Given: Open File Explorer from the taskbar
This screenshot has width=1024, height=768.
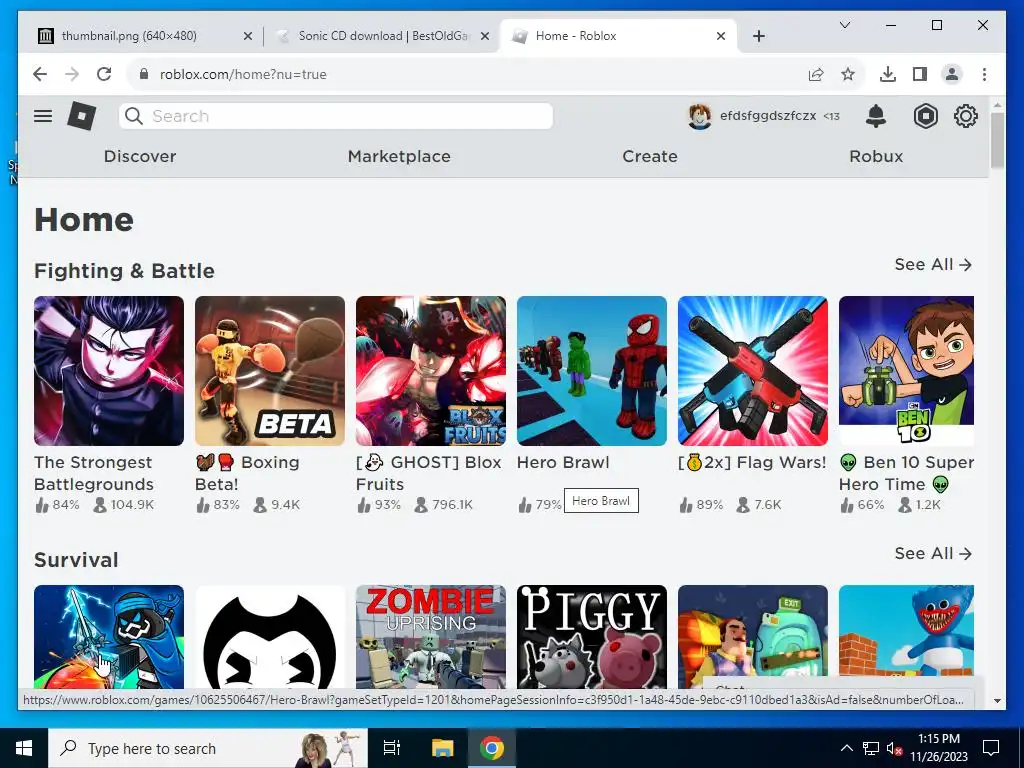Looking at the screenshot, I should (x=442, y=748).
